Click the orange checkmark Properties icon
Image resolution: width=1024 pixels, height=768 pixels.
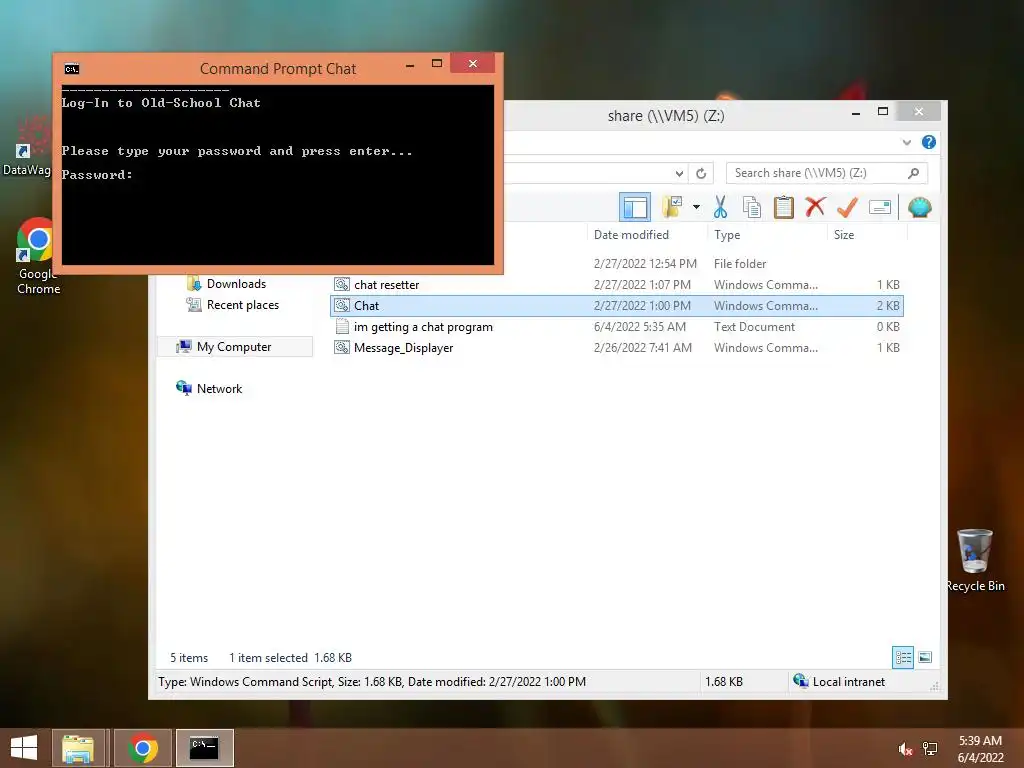click(x=847, y=207)
